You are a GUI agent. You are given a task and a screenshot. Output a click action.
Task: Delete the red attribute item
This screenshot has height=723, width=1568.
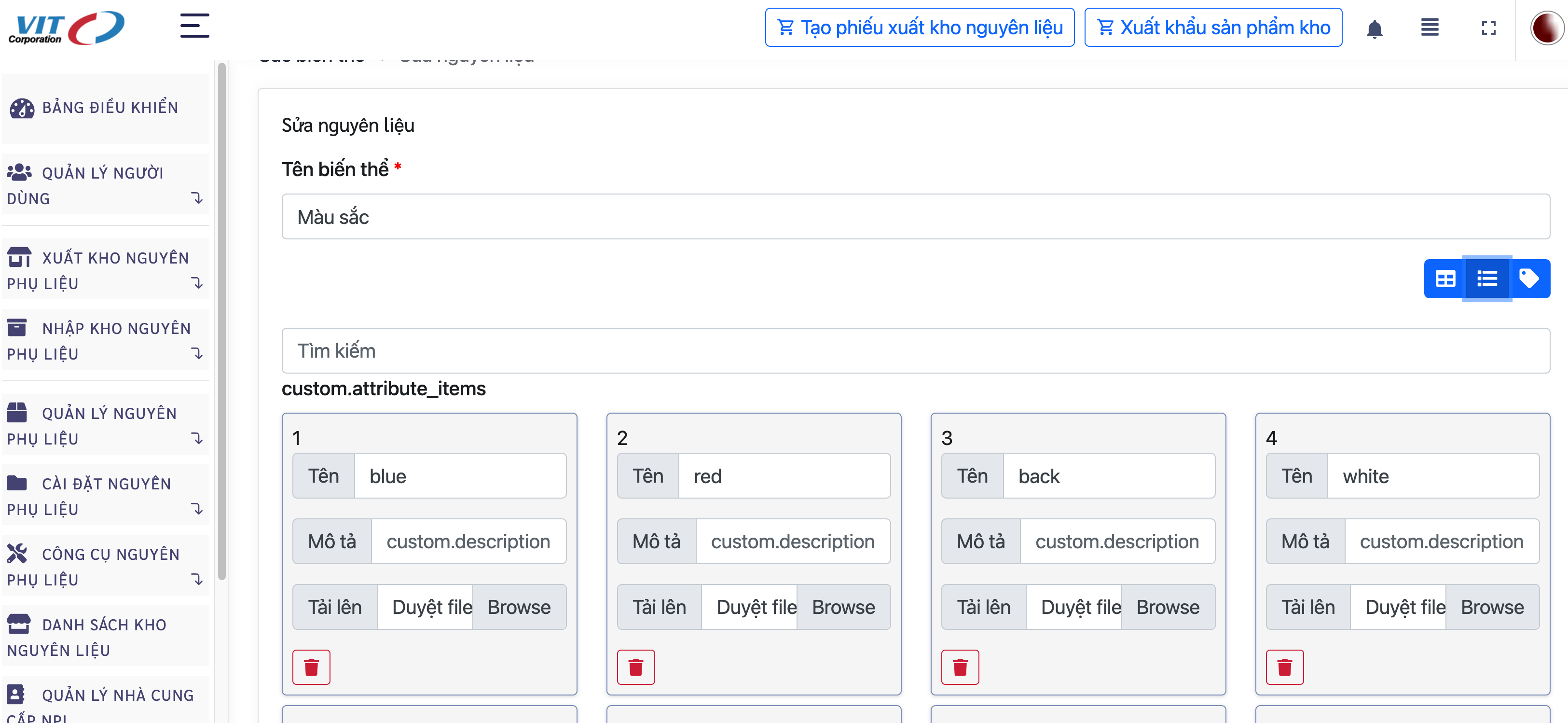tap(635, 667)
